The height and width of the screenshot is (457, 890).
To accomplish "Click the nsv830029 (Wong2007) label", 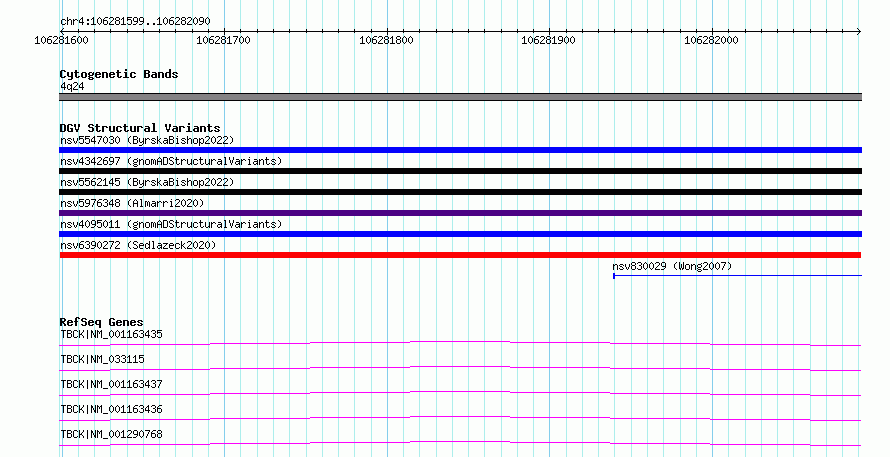I will 672,266.
